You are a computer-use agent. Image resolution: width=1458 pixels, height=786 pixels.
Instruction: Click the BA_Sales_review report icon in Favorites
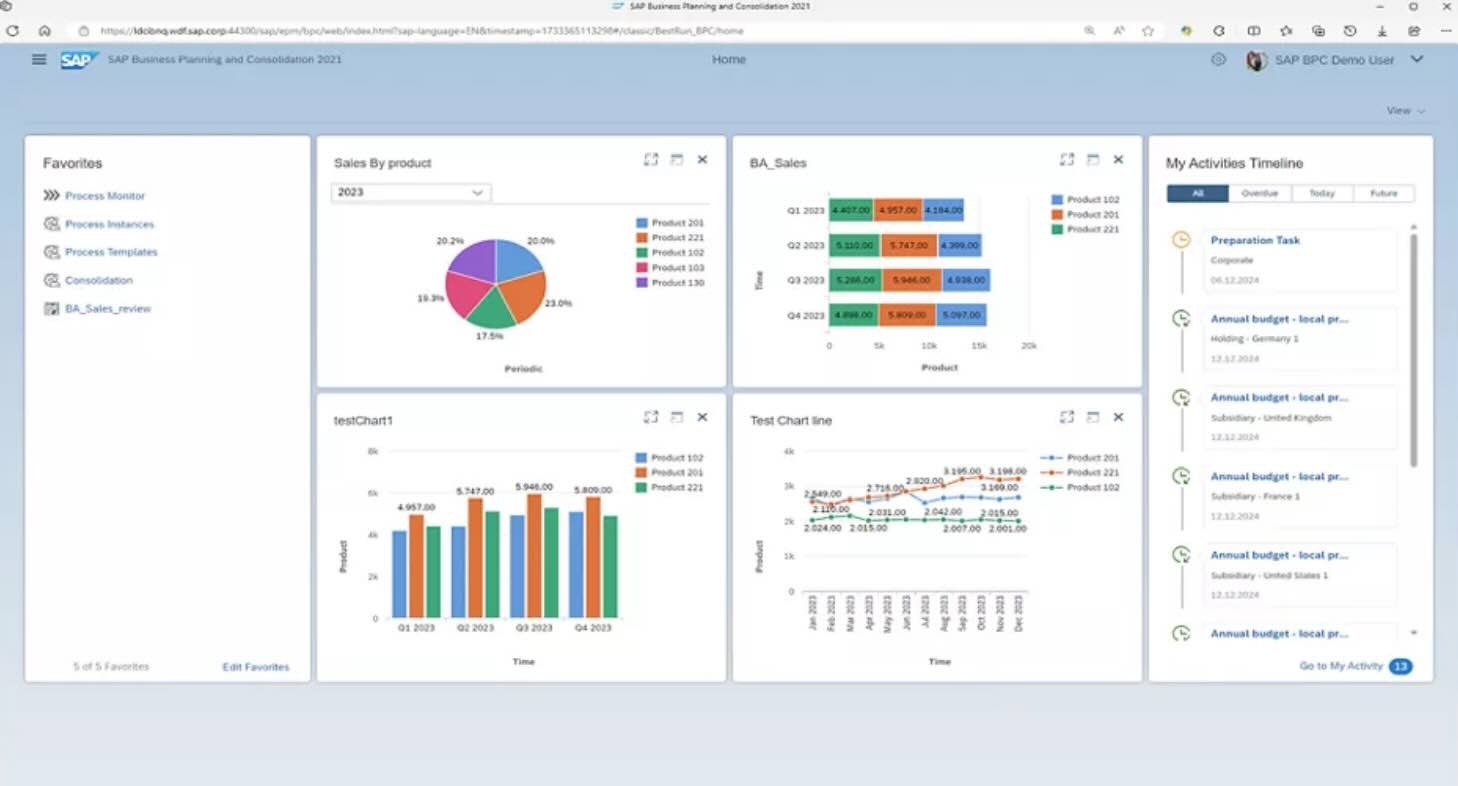[x=51, y=309]
